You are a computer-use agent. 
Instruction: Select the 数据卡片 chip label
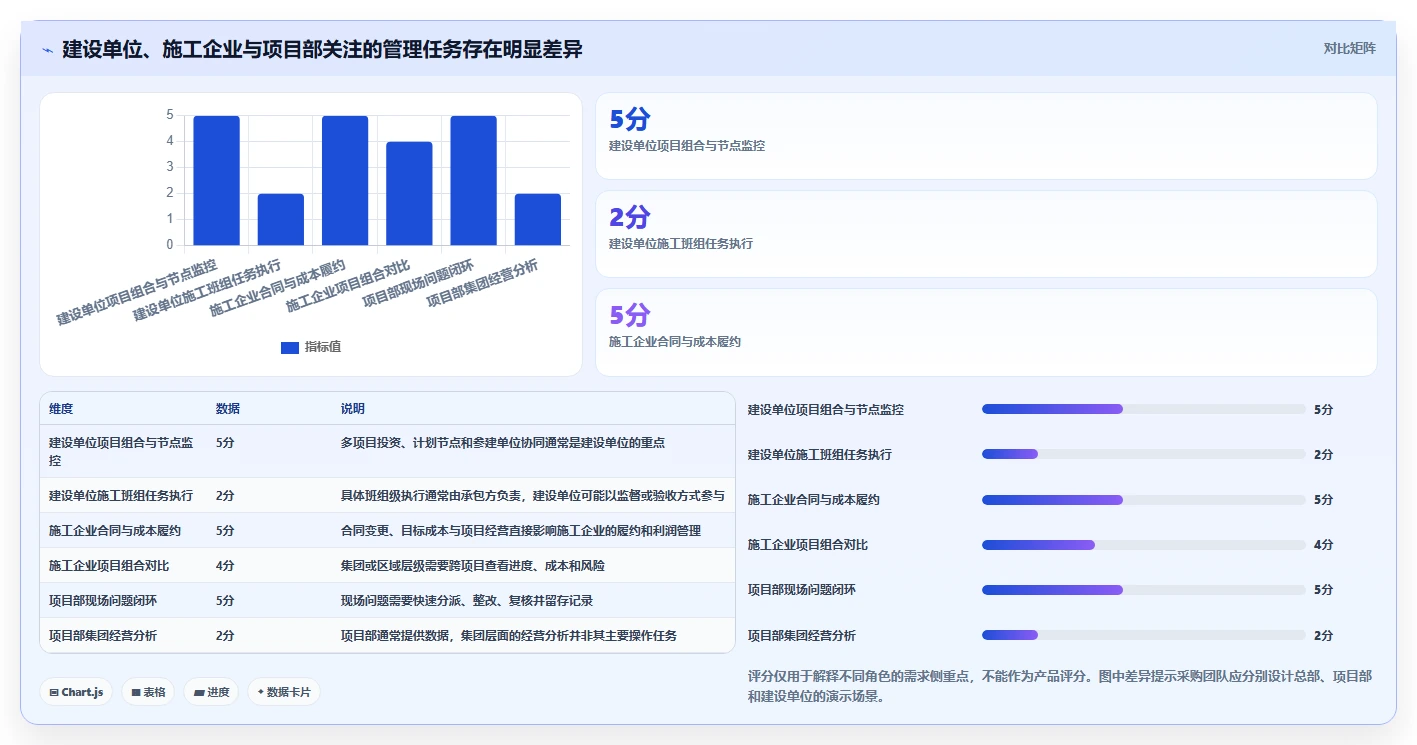click(x=289, y=692)
